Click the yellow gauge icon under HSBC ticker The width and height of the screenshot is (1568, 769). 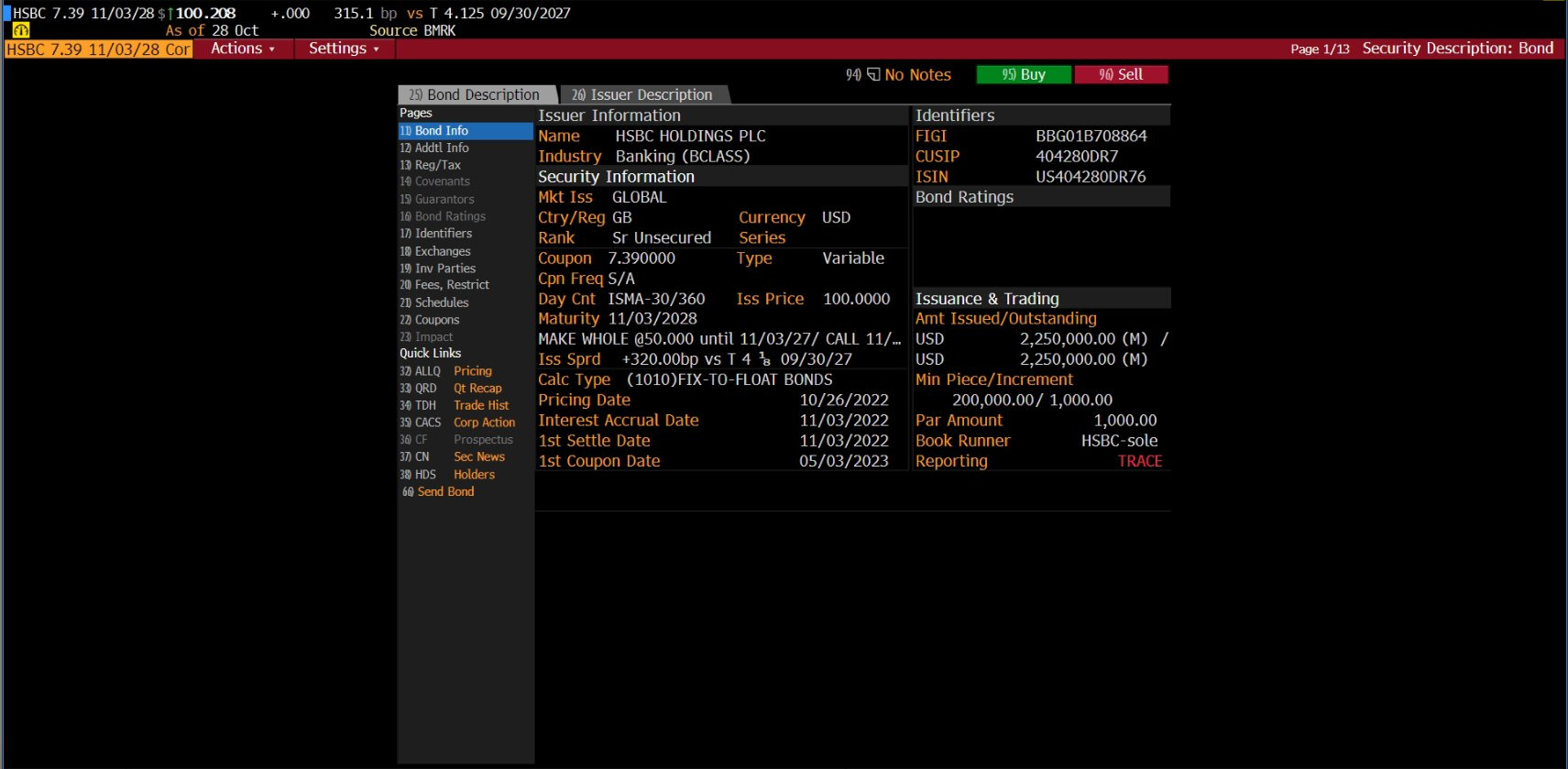21,30
